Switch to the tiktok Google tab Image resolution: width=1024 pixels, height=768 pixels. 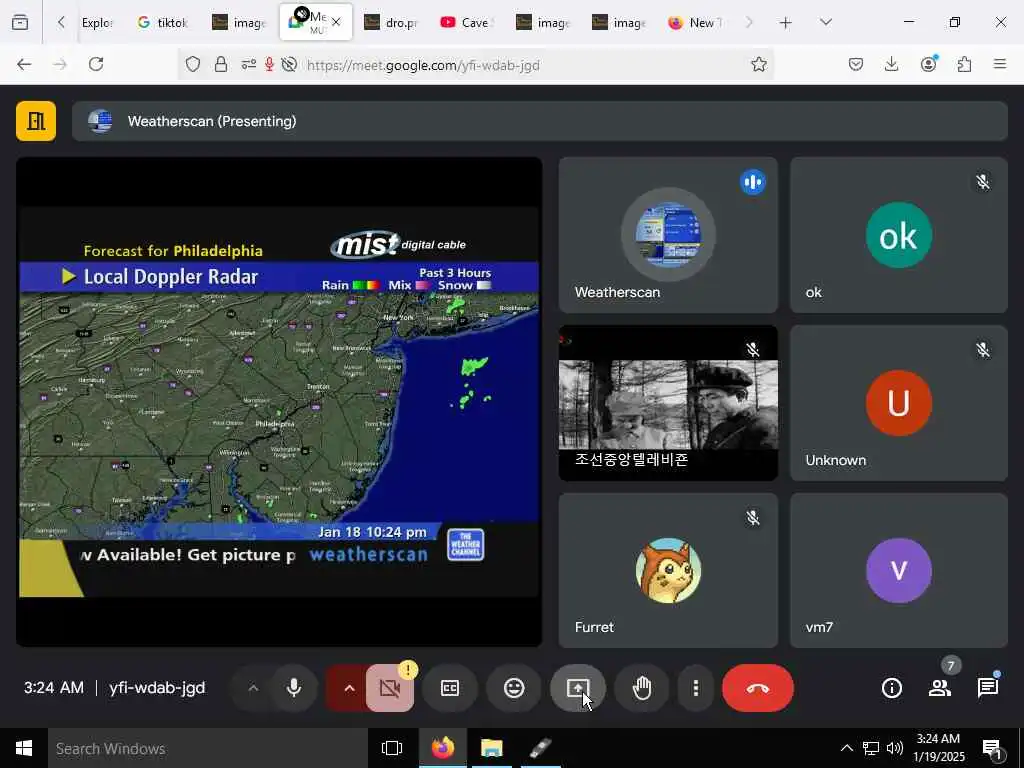tap(163, 22)
